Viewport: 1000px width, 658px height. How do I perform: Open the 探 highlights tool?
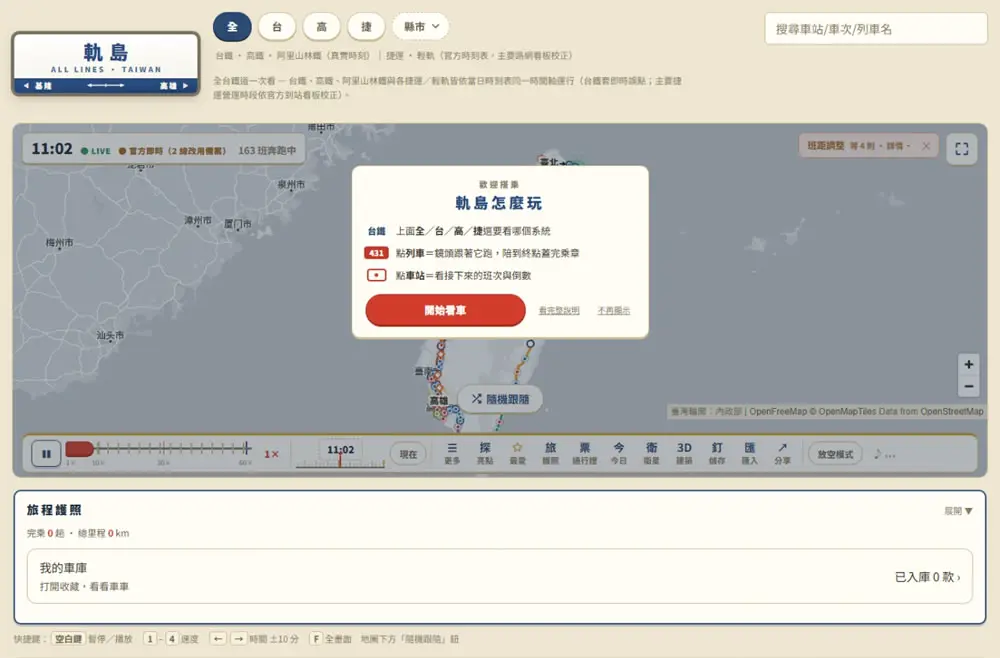point(485,453)
